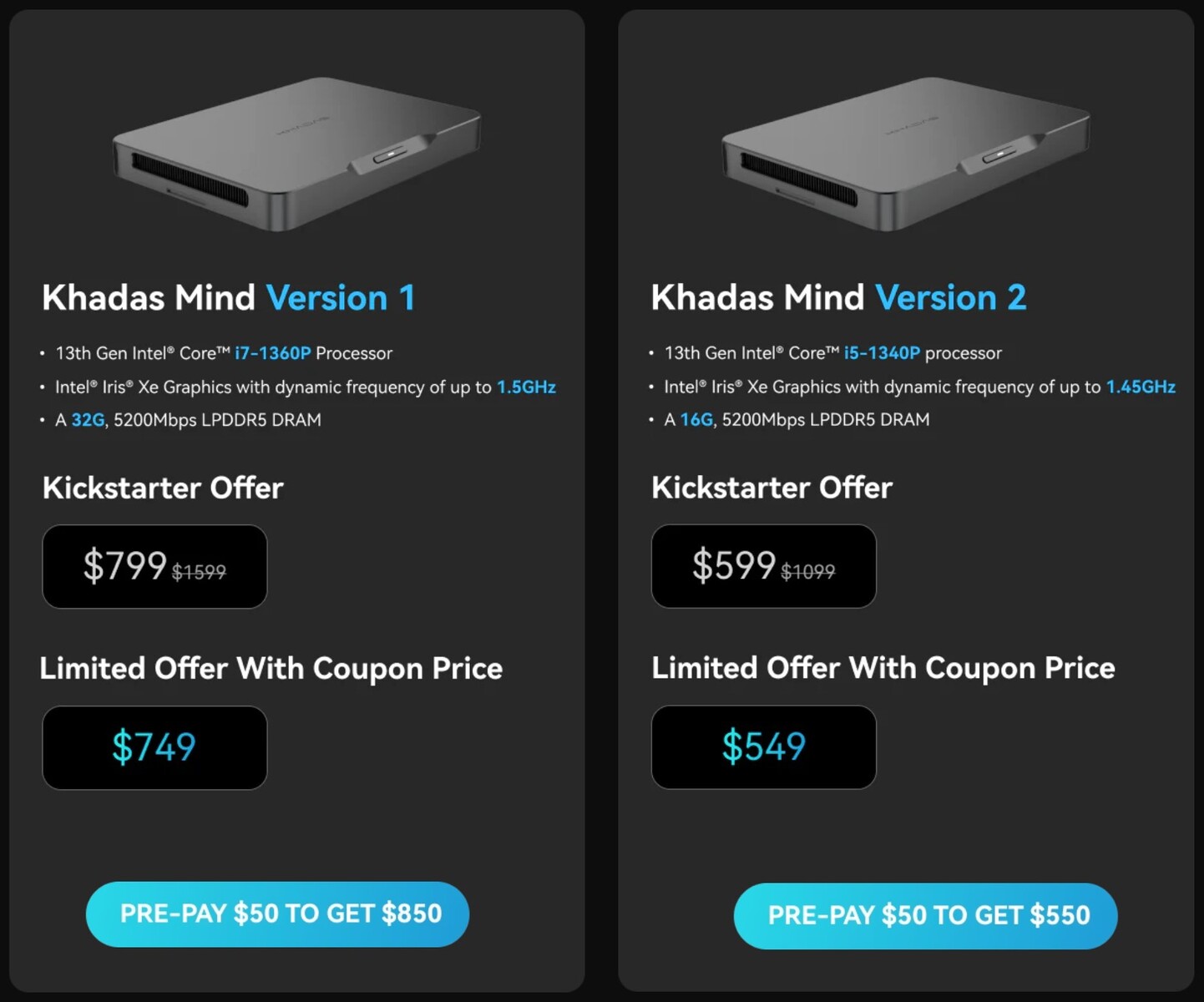Click the Khadas Mind Version 1 product image

296,153
